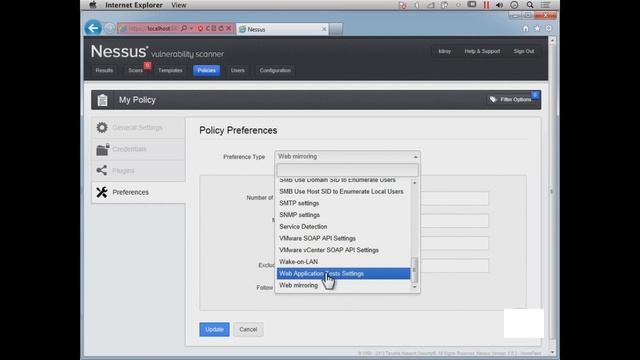Click the clock icon in the menu bar
640x360 pixels.
pyautogui.click(x=514, y=5)
